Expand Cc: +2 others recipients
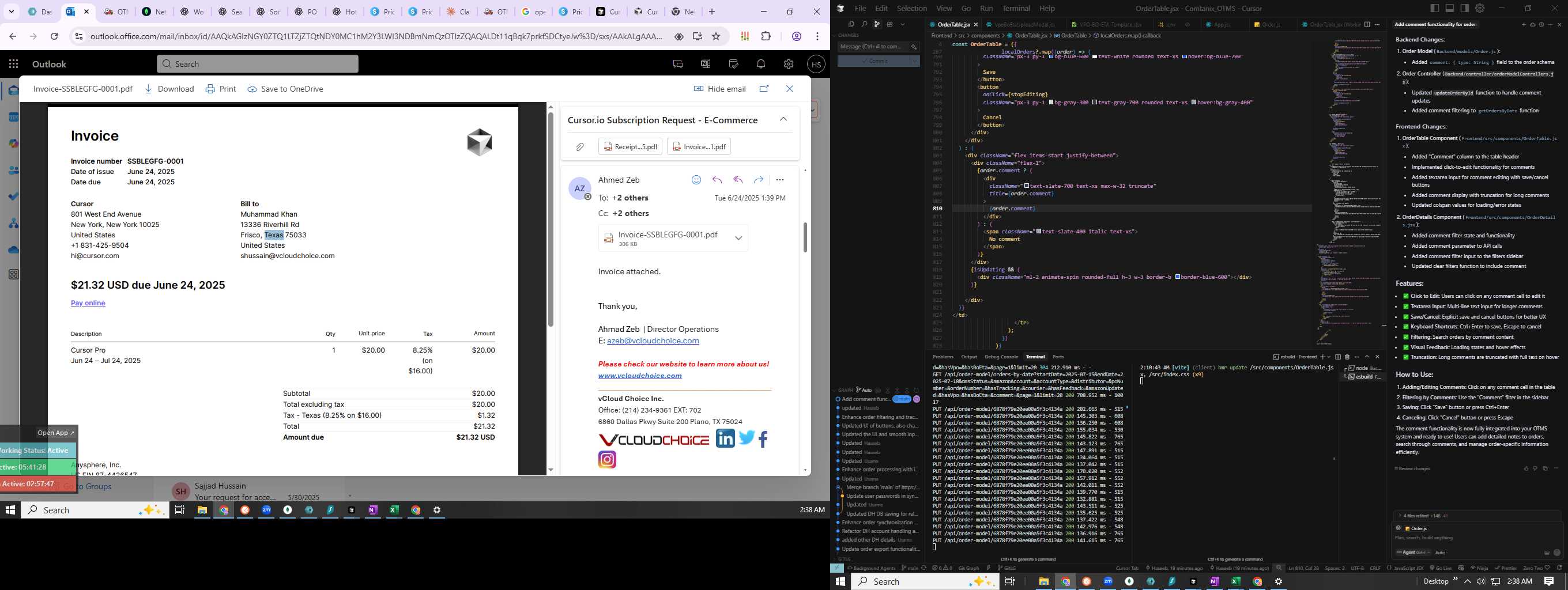 [x=631, y=214]
